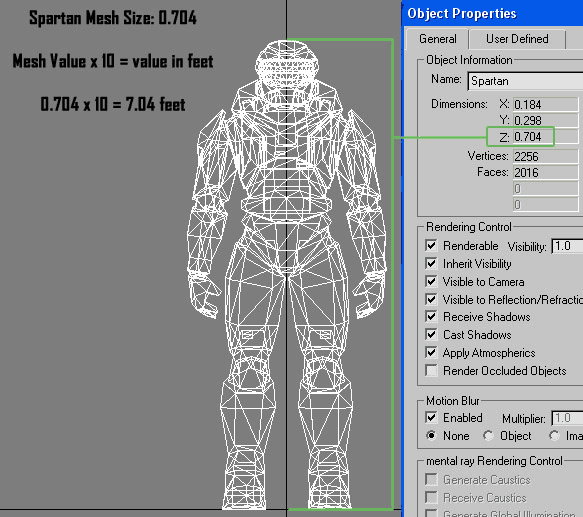Select the Y dimension value 0.298
The image size is (583, 517).
[x=545, y=121]
